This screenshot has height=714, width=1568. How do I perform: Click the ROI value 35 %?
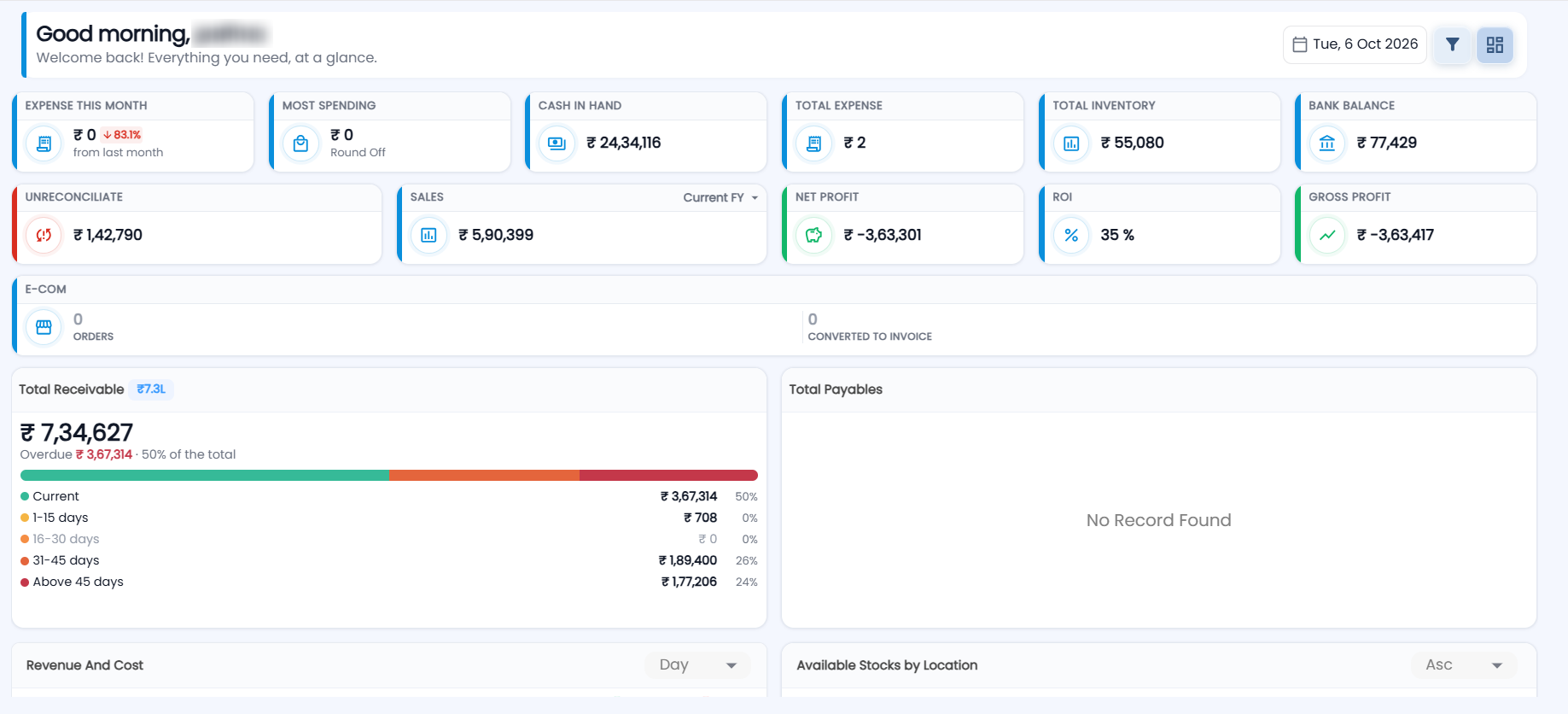[x=1117, y=235]
